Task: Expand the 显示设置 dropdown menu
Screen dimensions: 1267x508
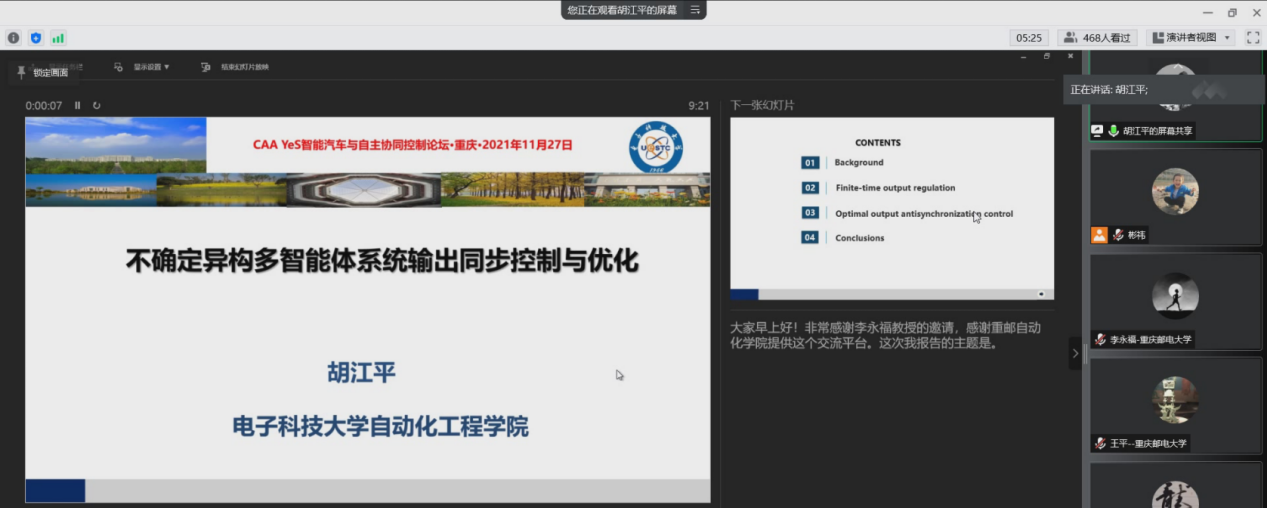Action: [x=144, y=67]
